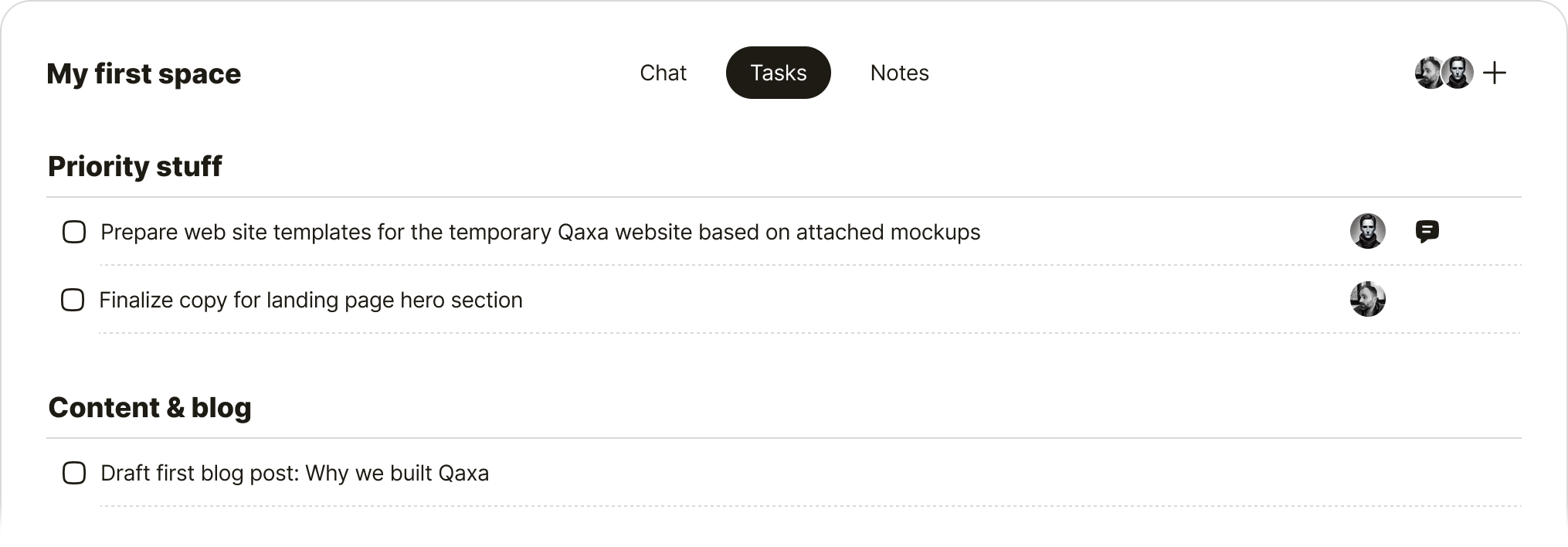Open the Finalize copy for landing page task
Screen dimensions: 1568x547
click(x=311, y=300)
